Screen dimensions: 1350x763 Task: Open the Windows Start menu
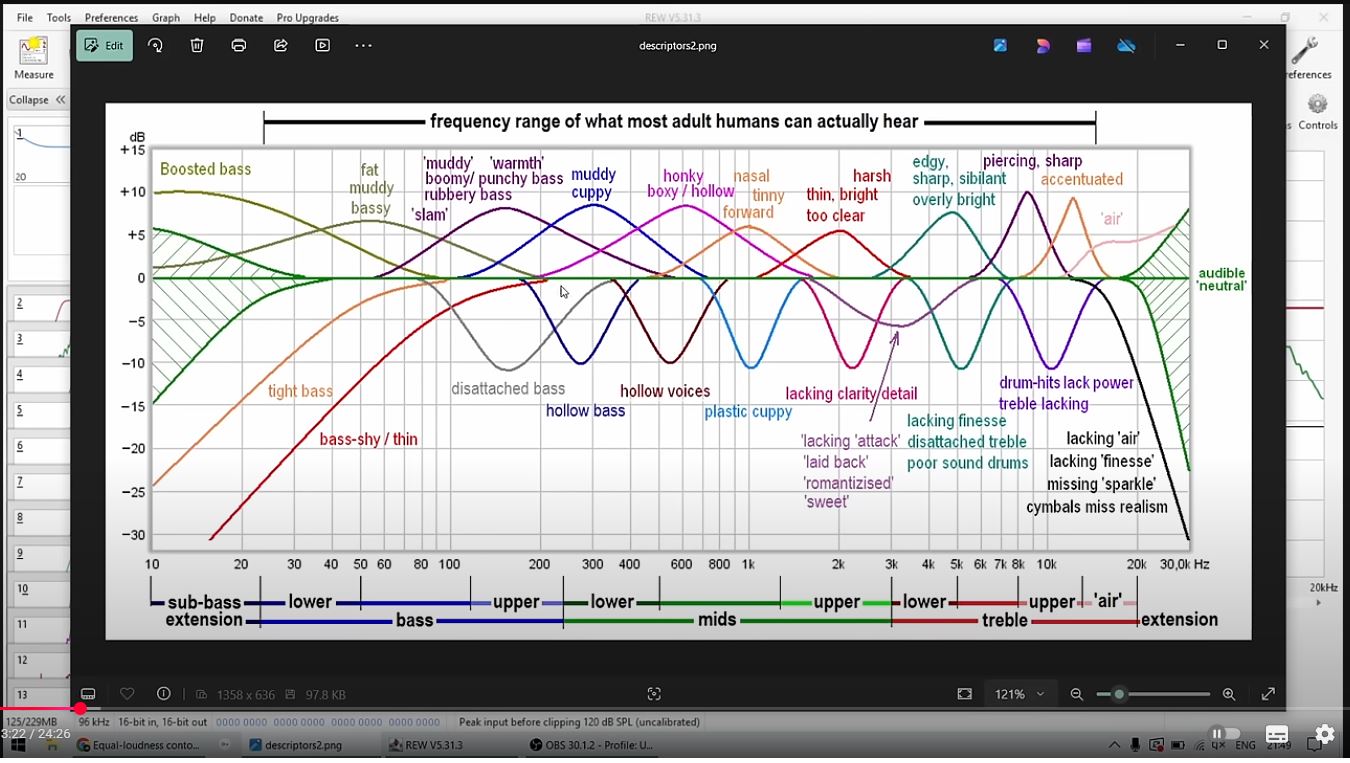click(x=18, y=745)
